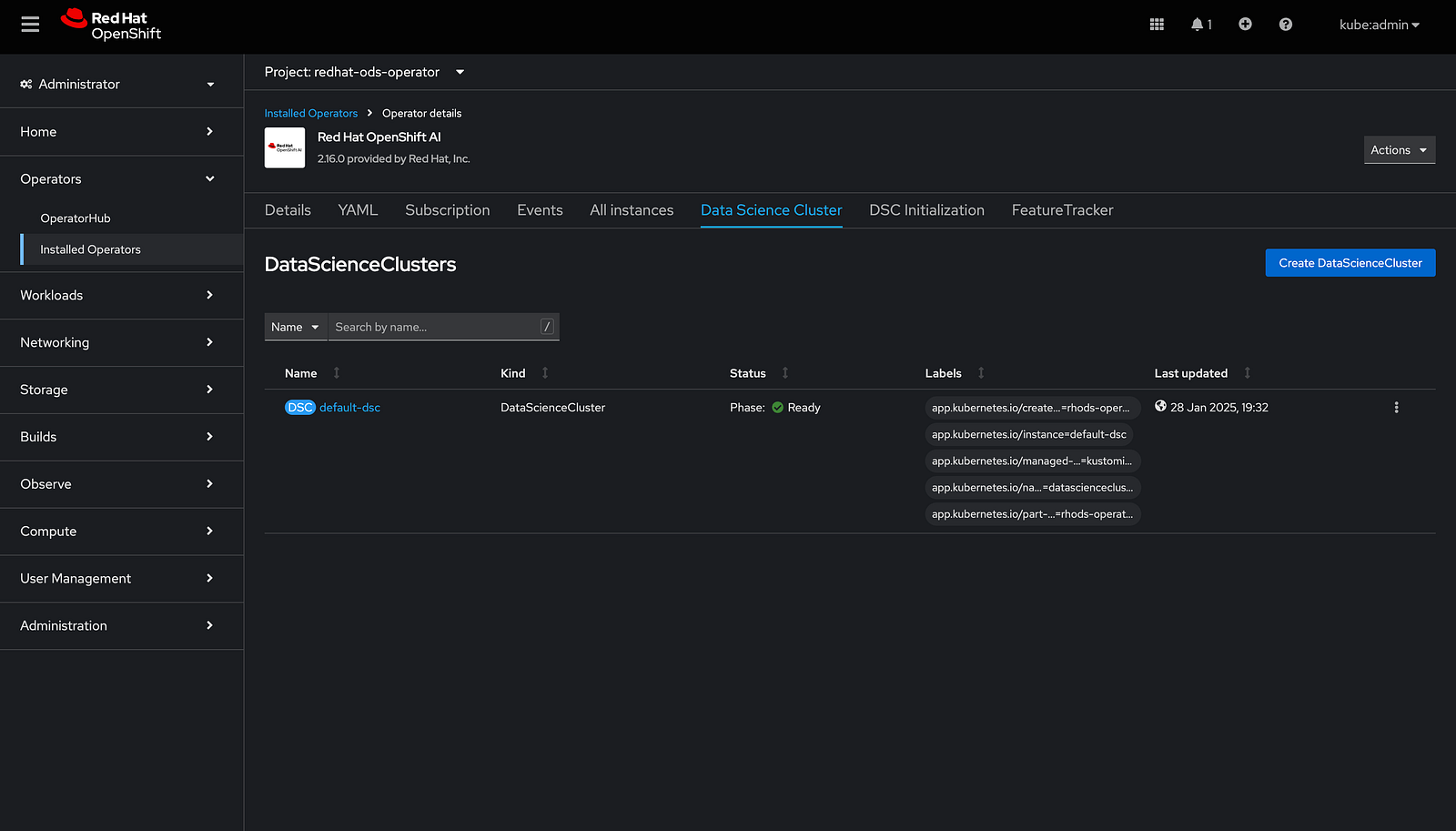
Task: Sort the table by Labels column
Action: [x=955, y=373]
